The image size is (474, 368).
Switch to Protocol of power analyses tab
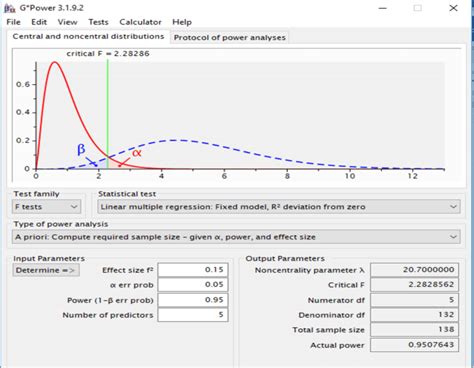(230, 37)
